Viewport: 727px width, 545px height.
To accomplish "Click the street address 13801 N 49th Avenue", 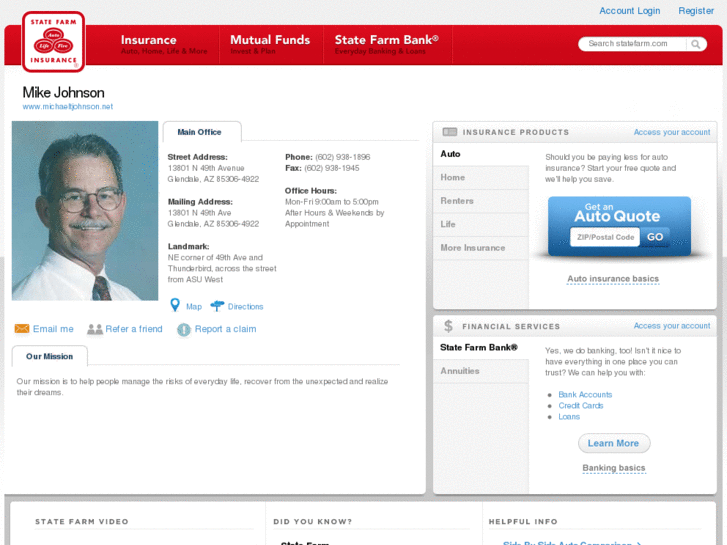I will coord(206,168).
